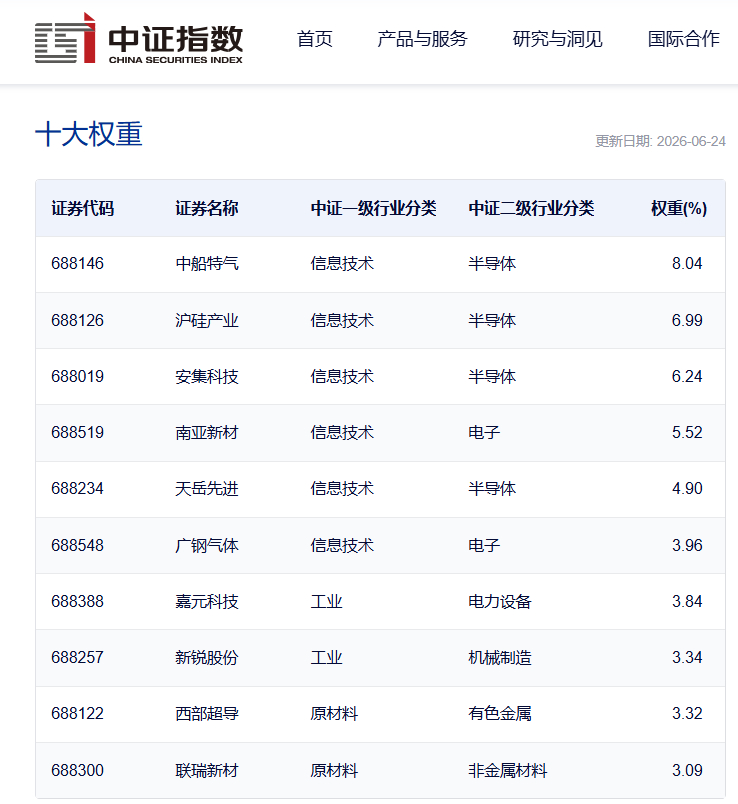
Task: Select security code 688234
Action: coord(77,488)
